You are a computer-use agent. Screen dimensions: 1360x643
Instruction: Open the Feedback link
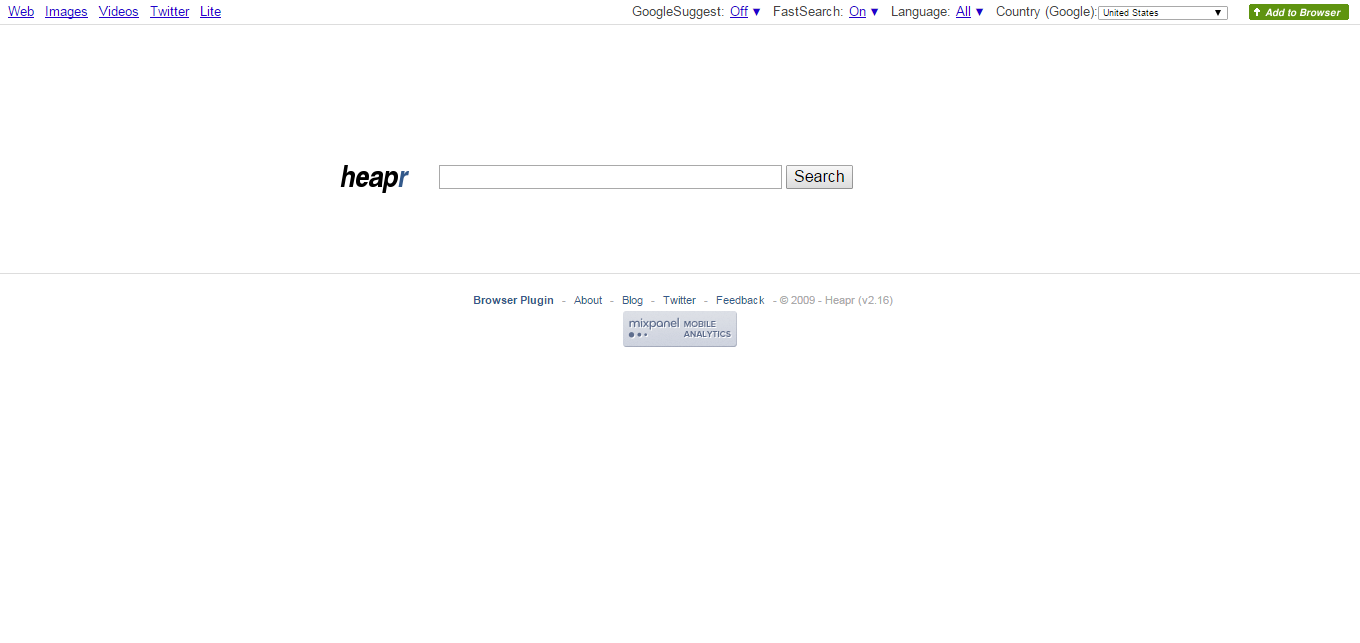(x=740, y=300)
